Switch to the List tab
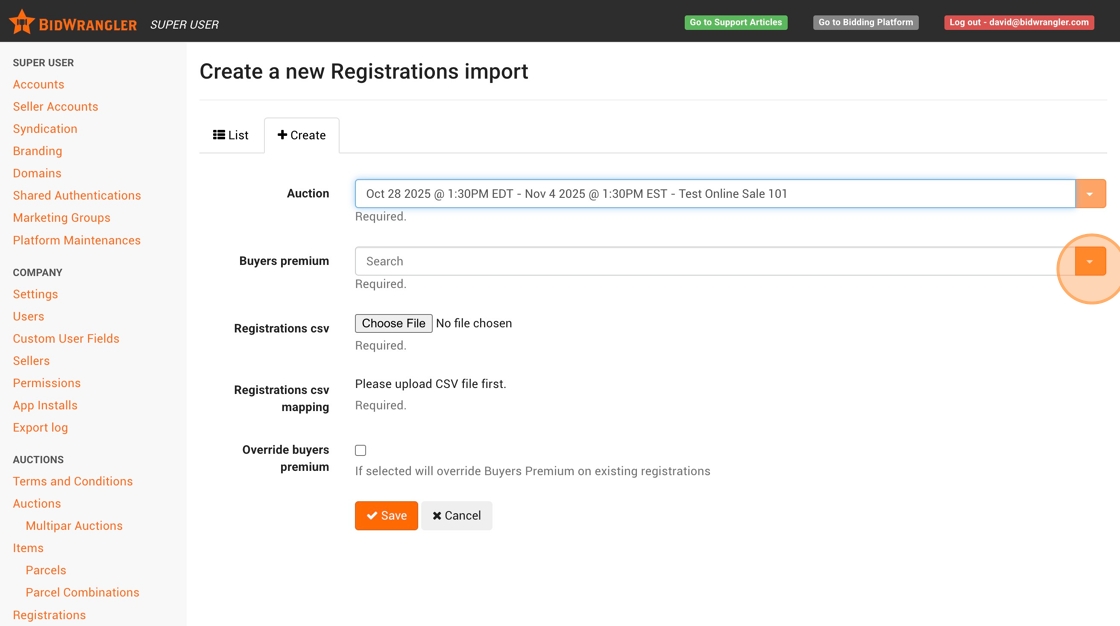 point(231,135)
